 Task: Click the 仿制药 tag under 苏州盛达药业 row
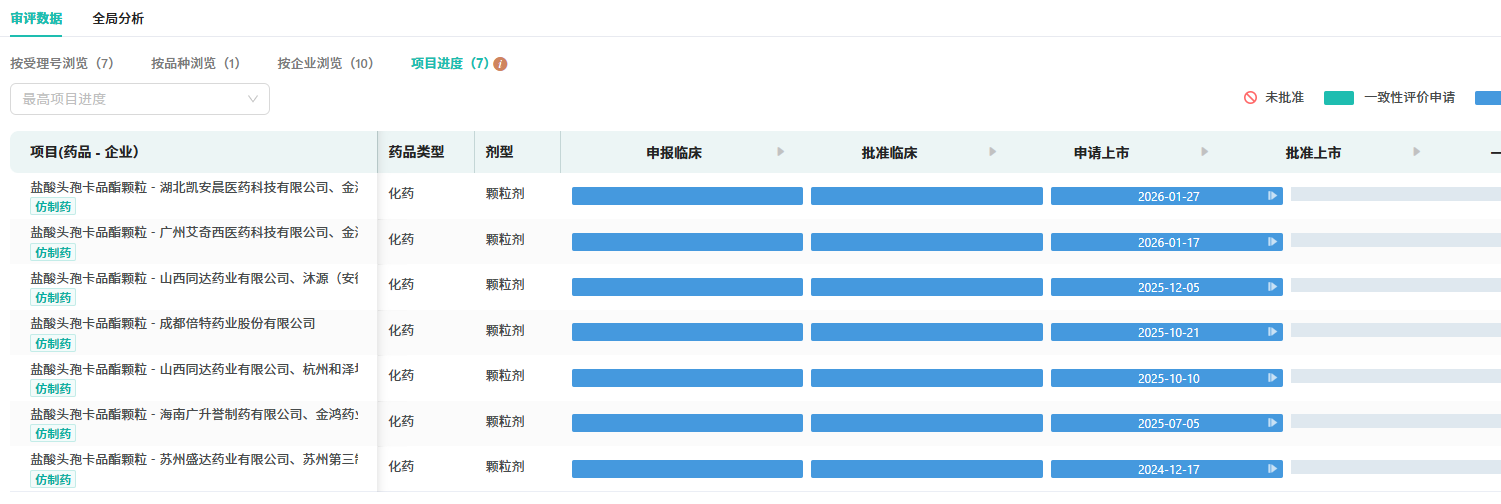tap(53, 480)
